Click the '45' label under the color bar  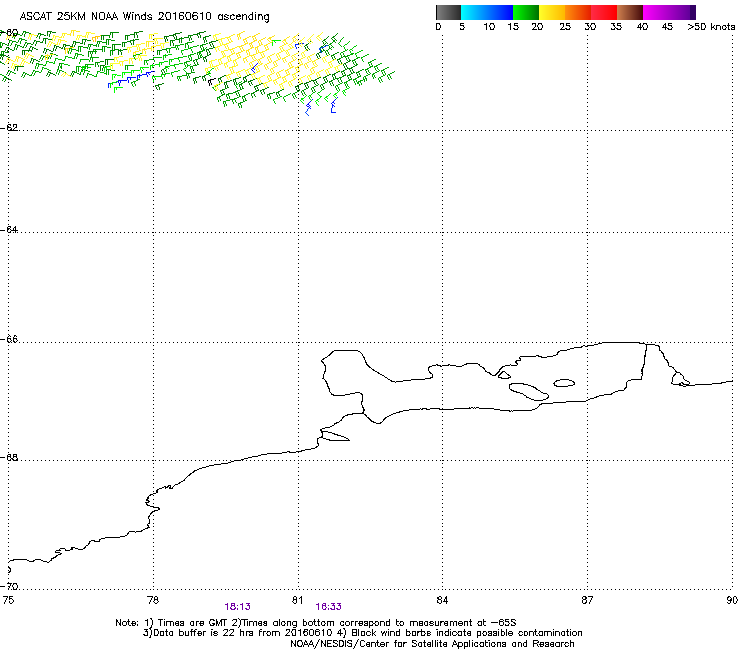(x=667, y=27)
